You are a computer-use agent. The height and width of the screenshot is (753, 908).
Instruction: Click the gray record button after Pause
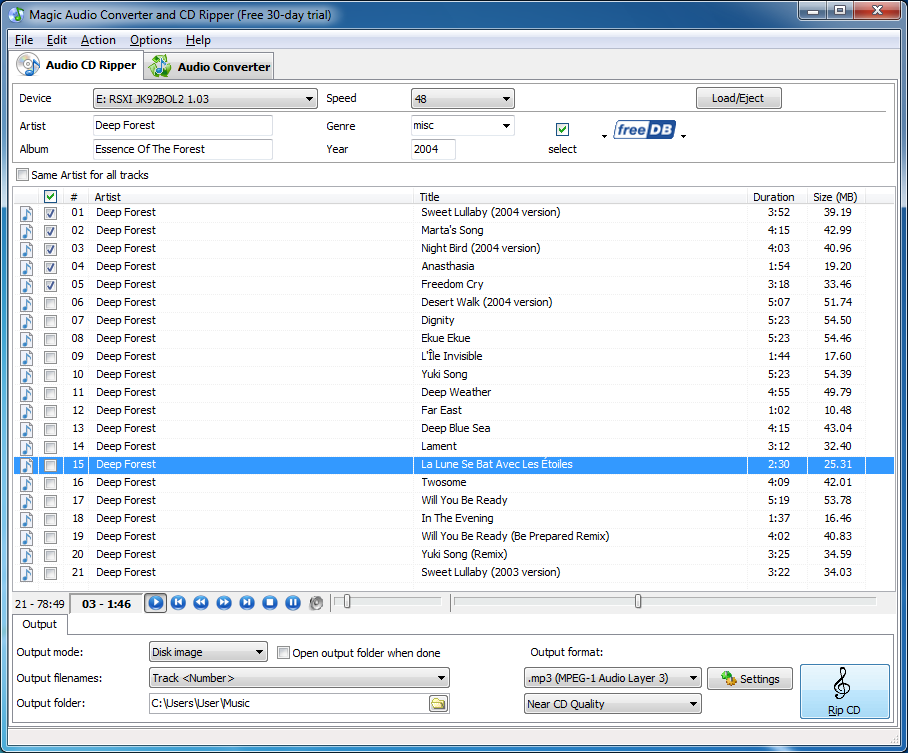[316, 603]
